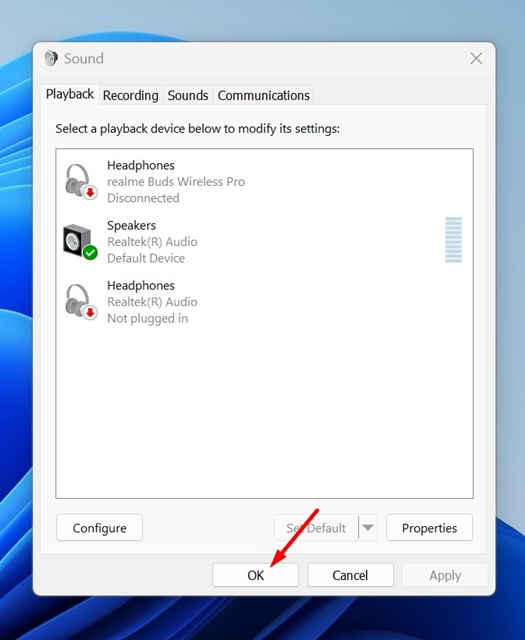Click the Set Default button
The height and width of the screenshot is (640, 525).
point(316,528)
